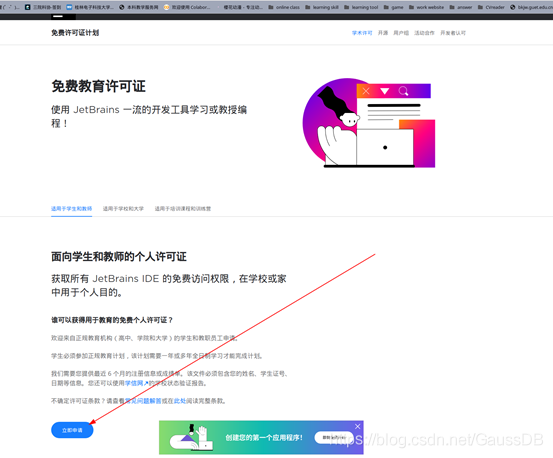The height and width of the screenshot is (458, 553).
Task: Click the JetBrains laptop hero illustration
Action: [369, 123]
